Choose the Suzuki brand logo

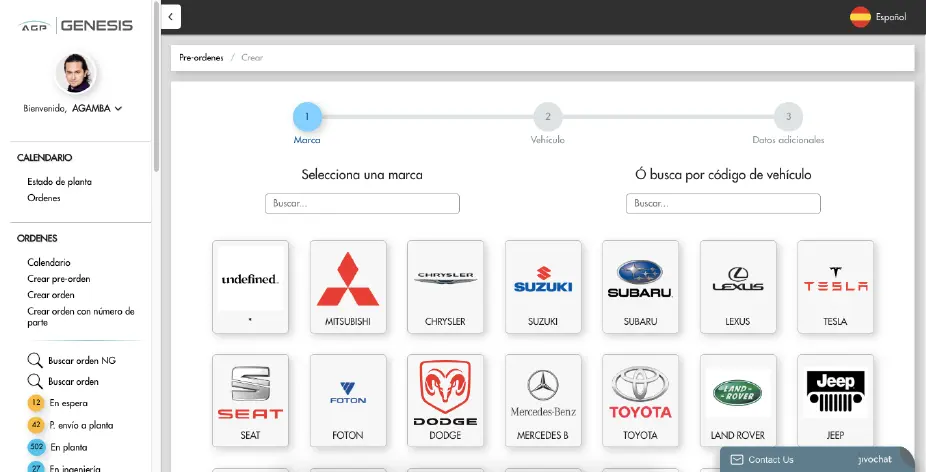pos(543,279)
